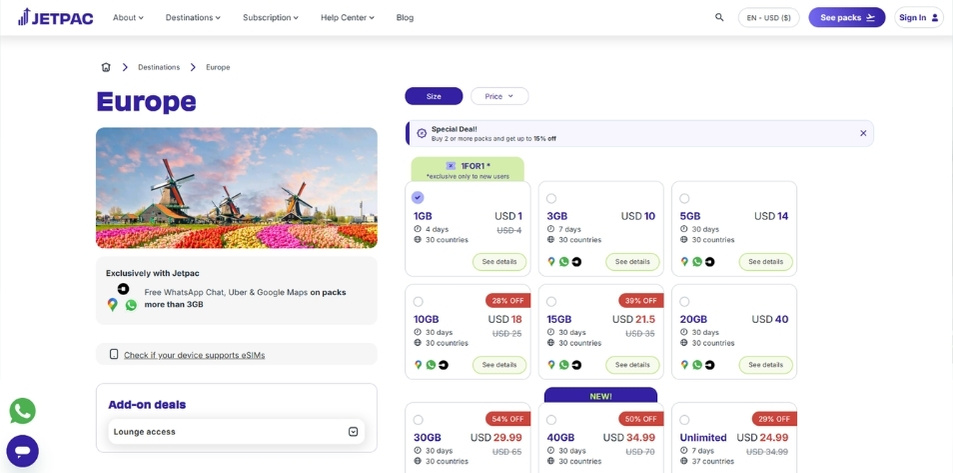Expand the Lounge access add-on

(353, 432)
